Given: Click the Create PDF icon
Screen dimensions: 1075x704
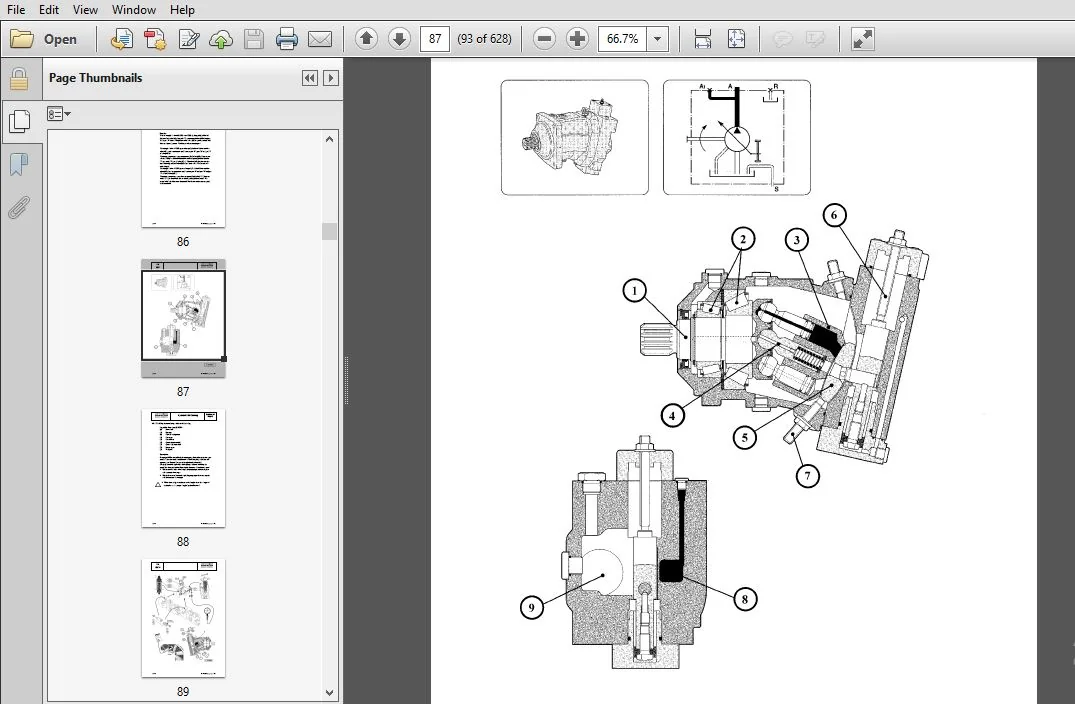Looking at the screenshot, I should tap(155, 39).
